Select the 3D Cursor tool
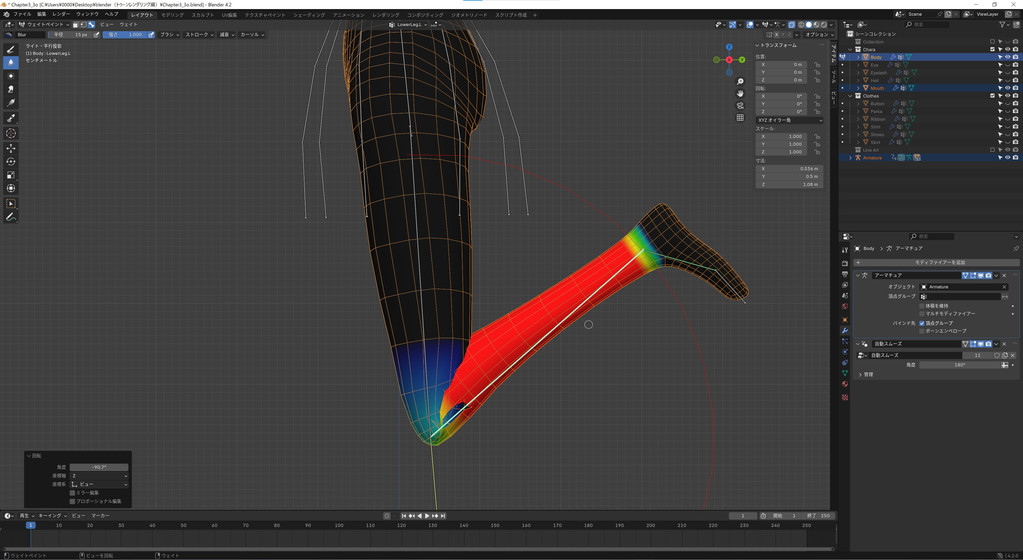 (x=10, y=133)
